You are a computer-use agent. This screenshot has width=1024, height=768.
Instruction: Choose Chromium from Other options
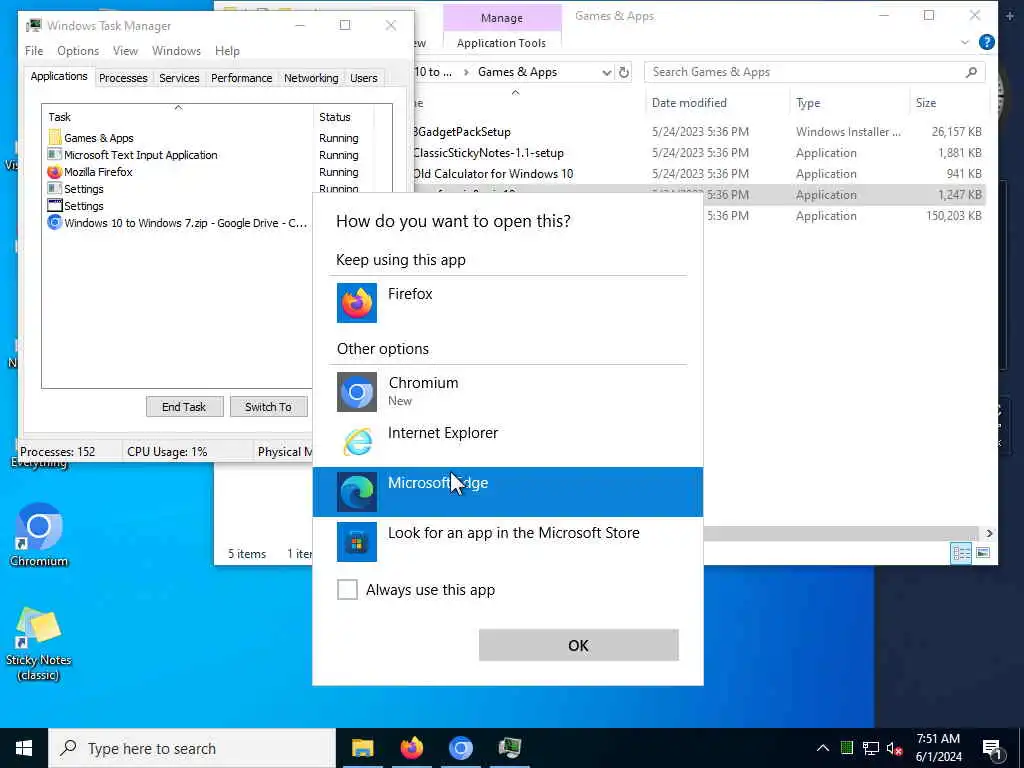point(507,391)
